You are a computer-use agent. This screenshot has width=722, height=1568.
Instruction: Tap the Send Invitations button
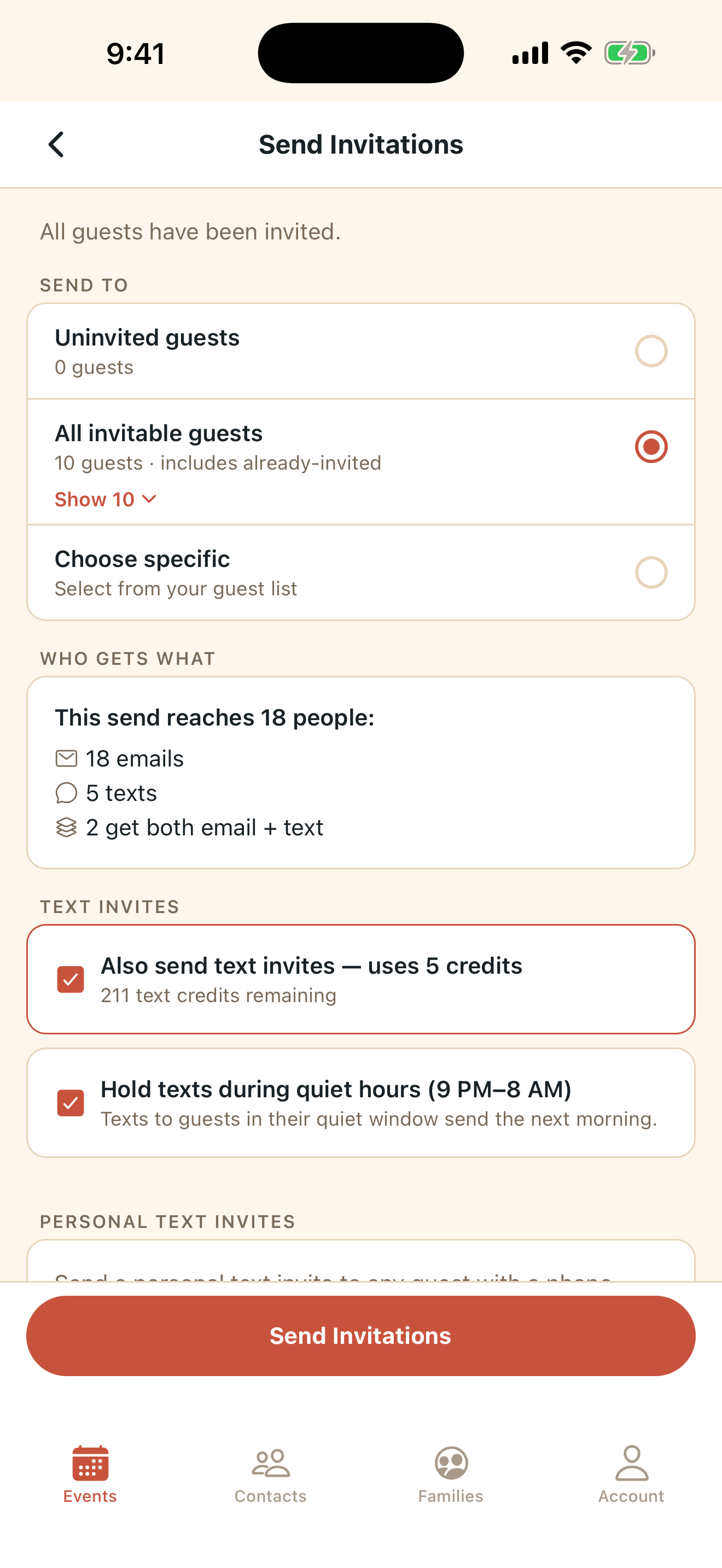tap(361, 1336)
